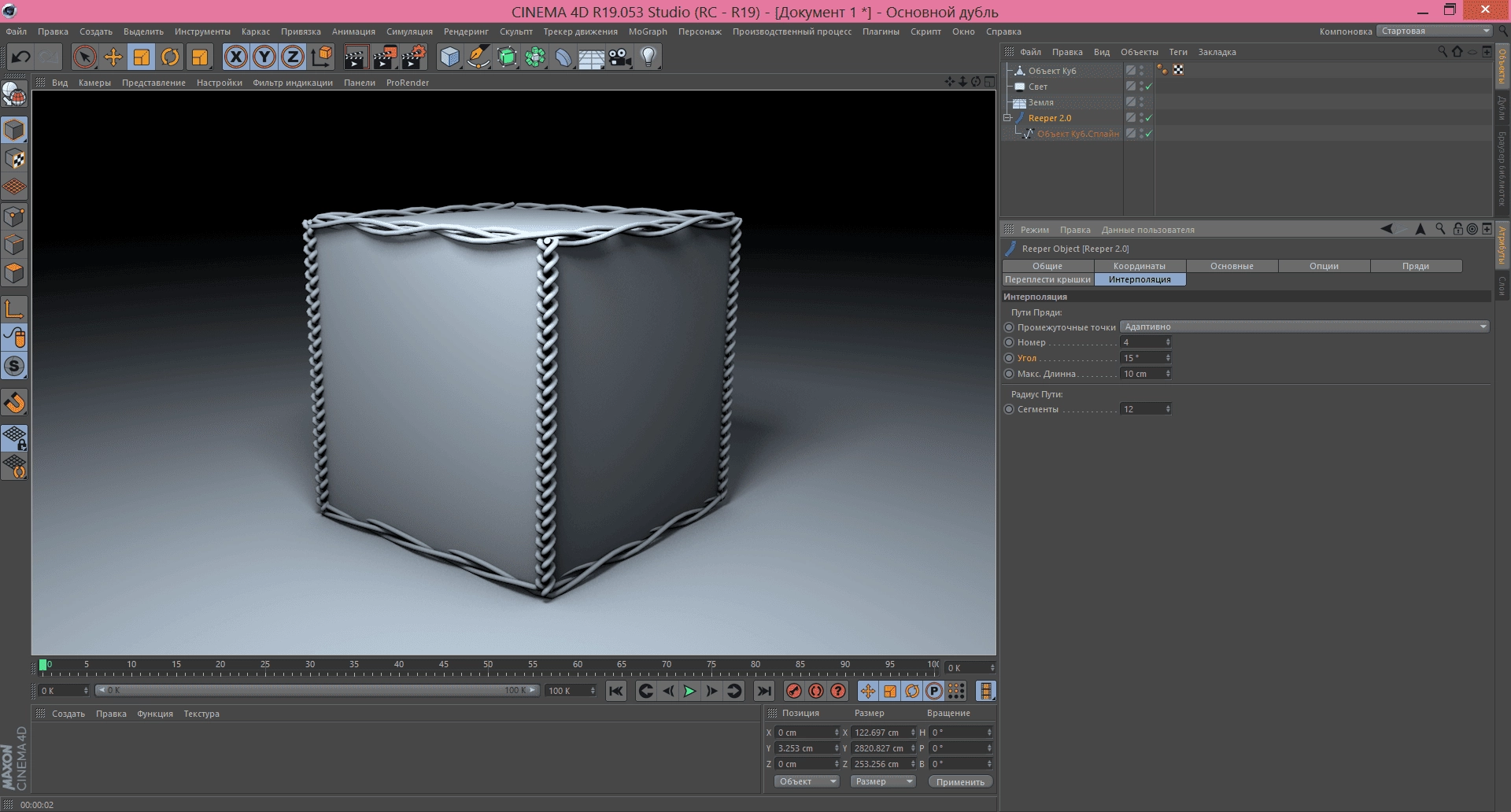Toggle animation circle for Сегменты parameter
1511x812 pixels.
click(1009, 409)
